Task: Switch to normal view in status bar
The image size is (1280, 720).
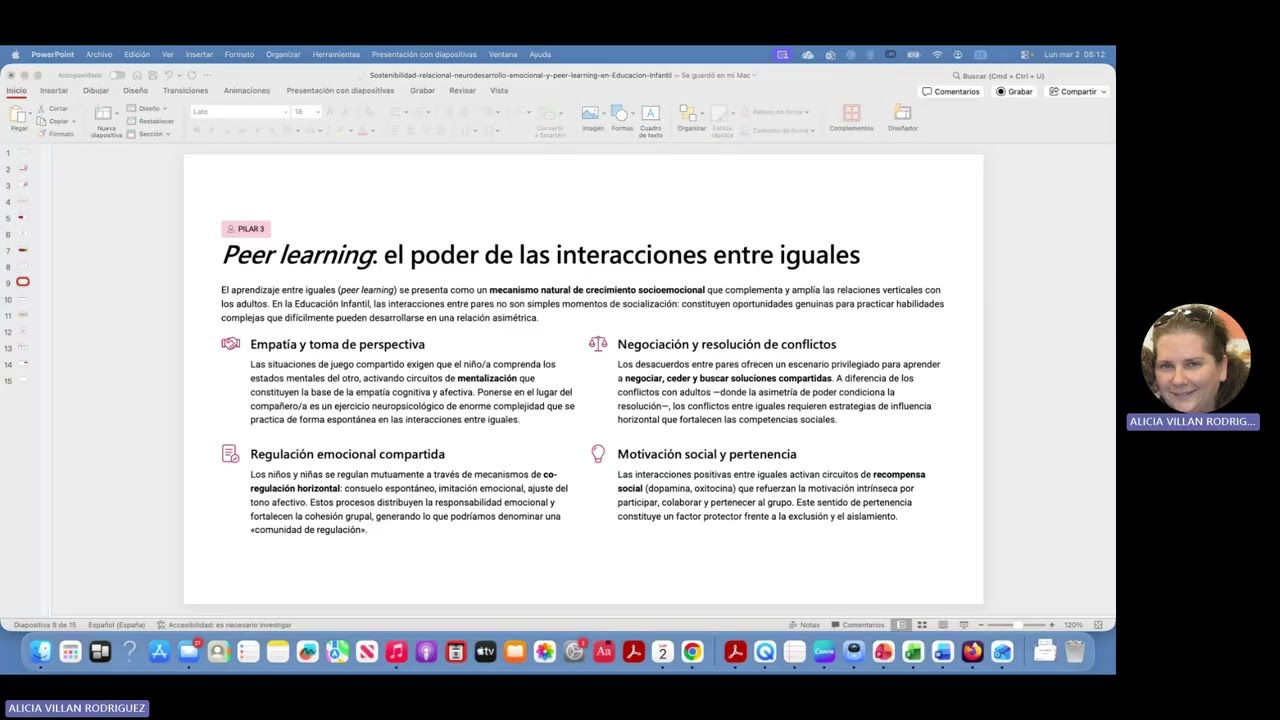Action: pyautogui.click(x=901, y=625)
